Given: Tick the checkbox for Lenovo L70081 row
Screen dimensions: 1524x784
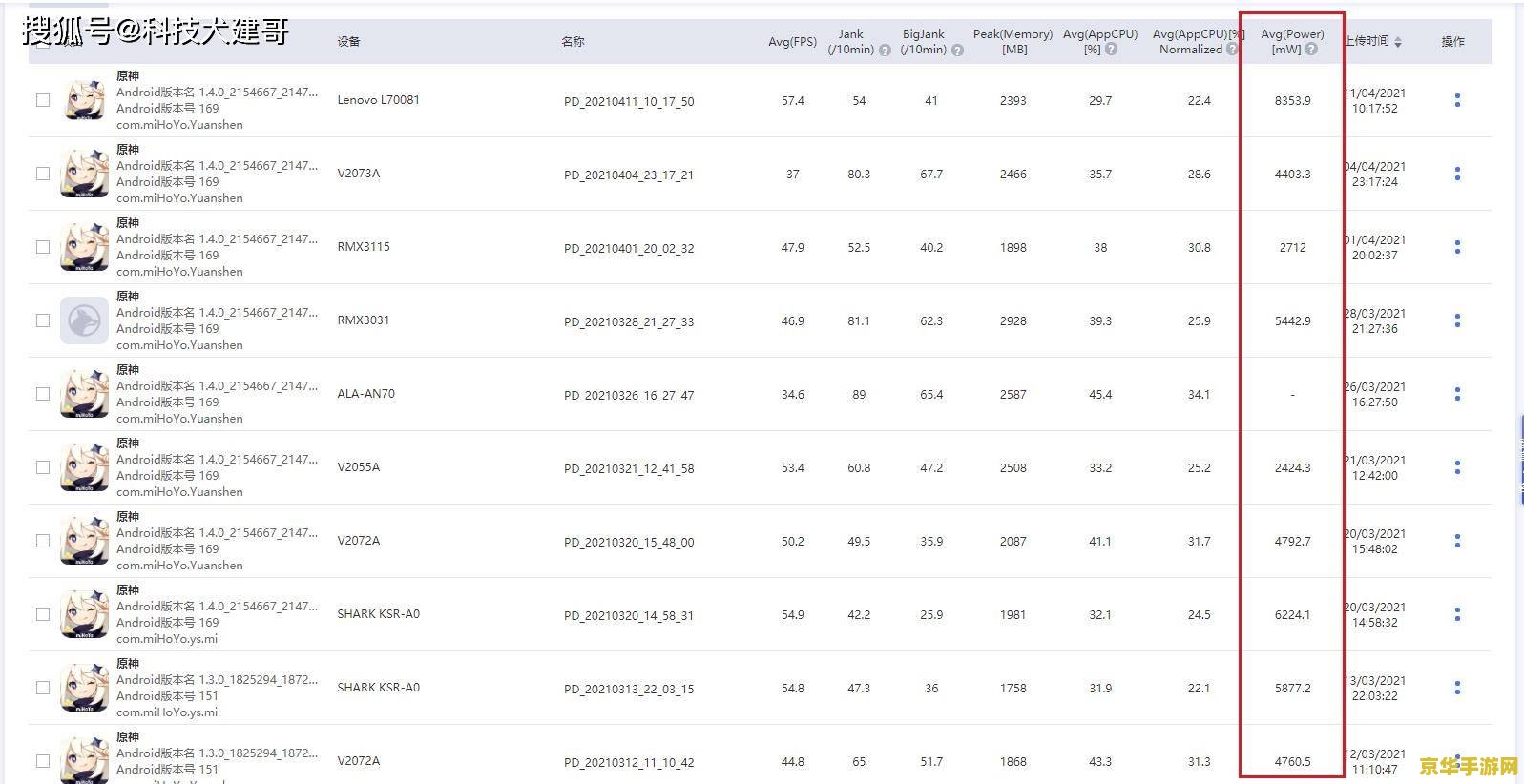Looking at the screenshot, I should click(x=43, y=100).
